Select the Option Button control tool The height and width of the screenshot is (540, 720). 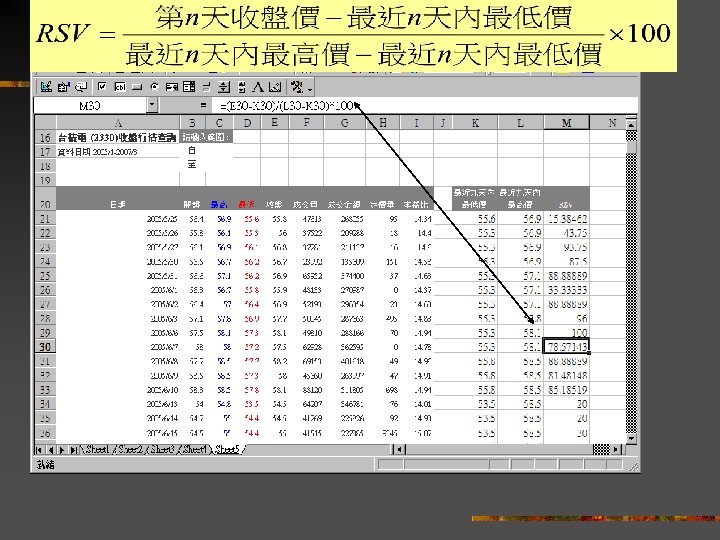click(154, 87)
